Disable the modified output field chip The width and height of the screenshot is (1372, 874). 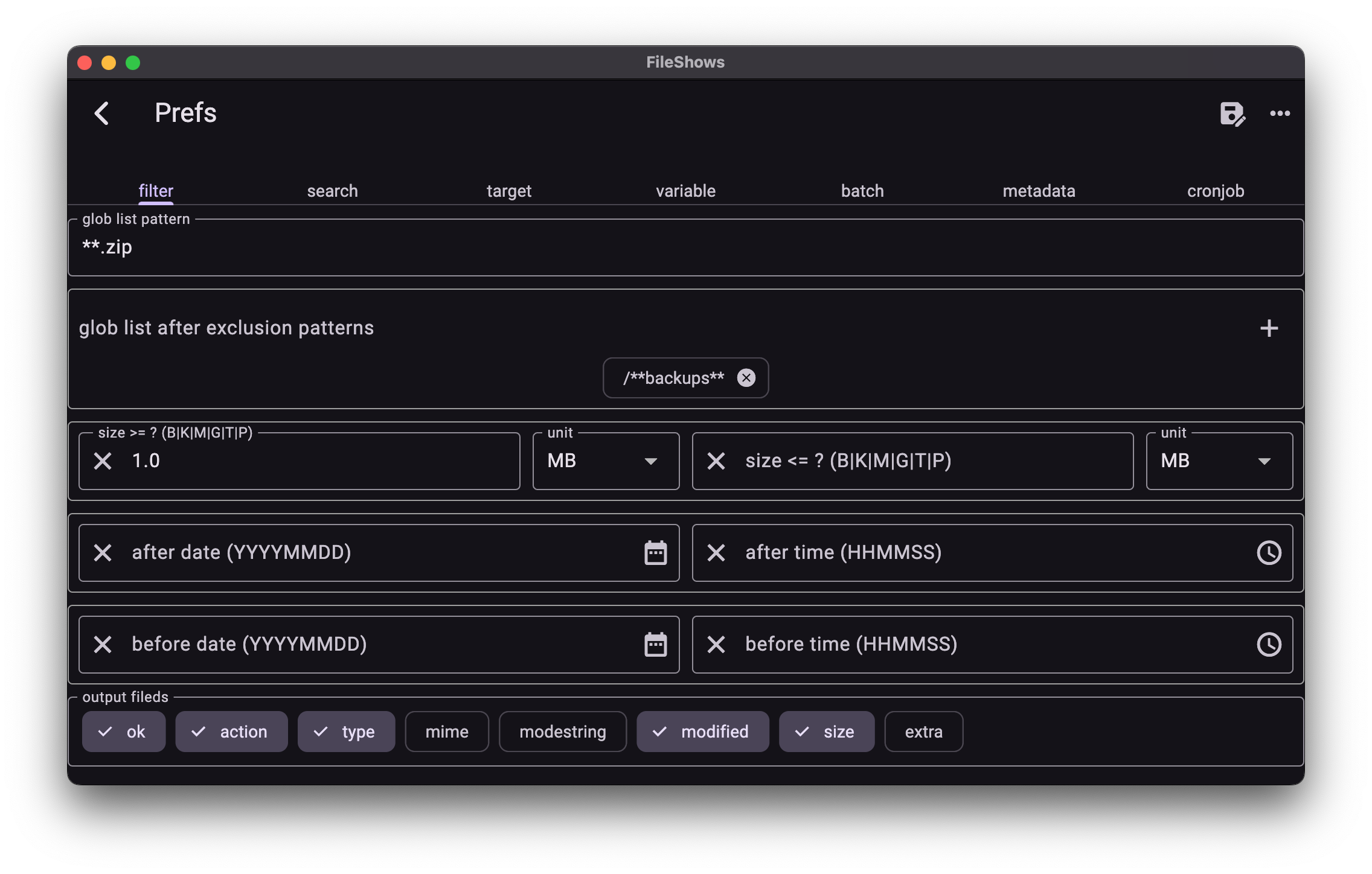click(702, 732)
